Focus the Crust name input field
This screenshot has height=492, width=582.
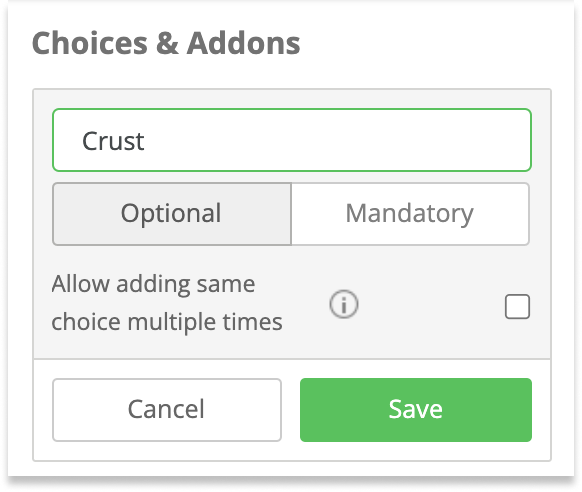tap(292, 140)
